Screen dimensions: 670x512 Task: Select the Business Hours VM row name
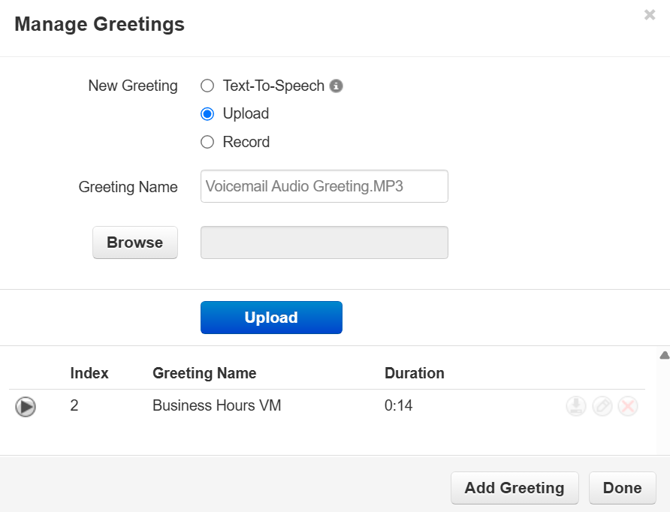(x=216, y=406)
